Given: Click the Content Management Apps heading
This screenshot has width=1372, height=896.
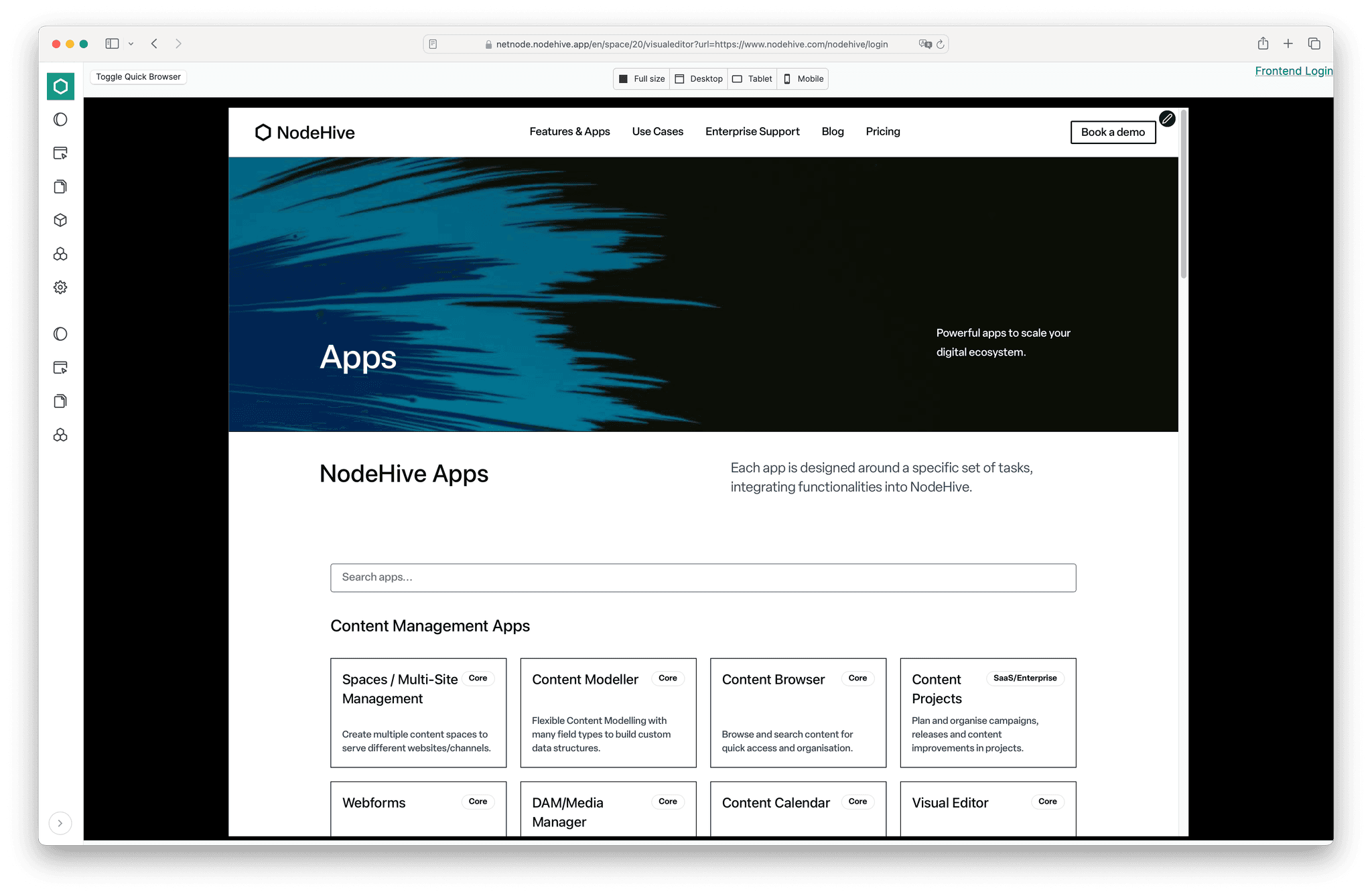Looking at the screenshot, I should [430, 626].
